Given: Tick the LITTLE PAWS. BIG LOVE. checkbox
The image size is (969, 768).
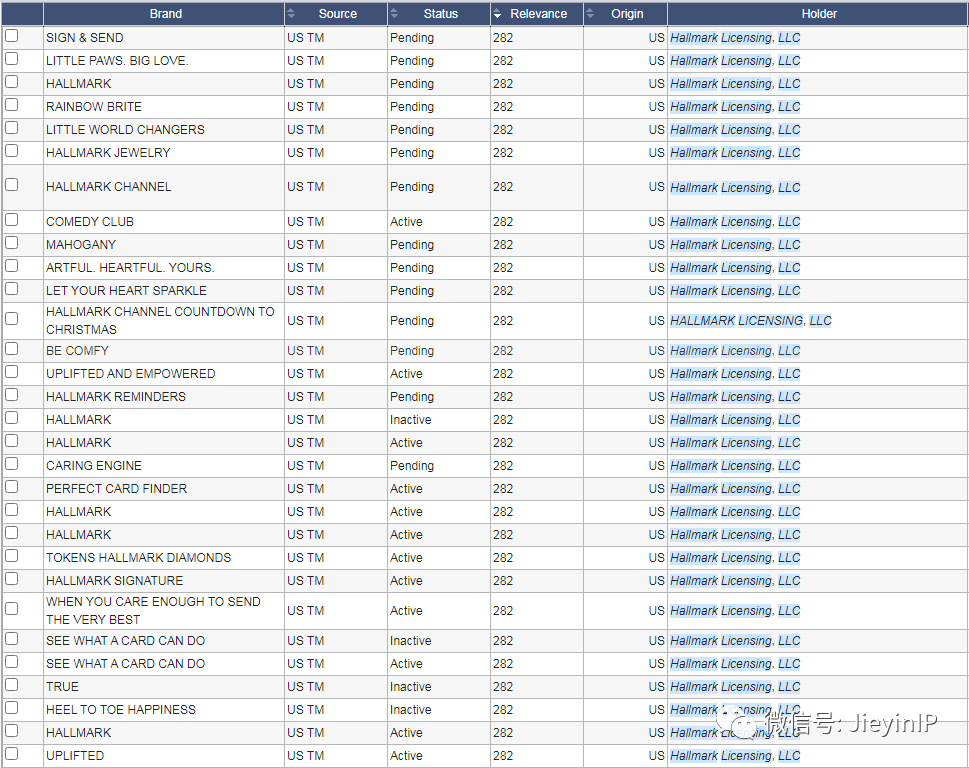Looking at the screenshot, I should 12,59.
